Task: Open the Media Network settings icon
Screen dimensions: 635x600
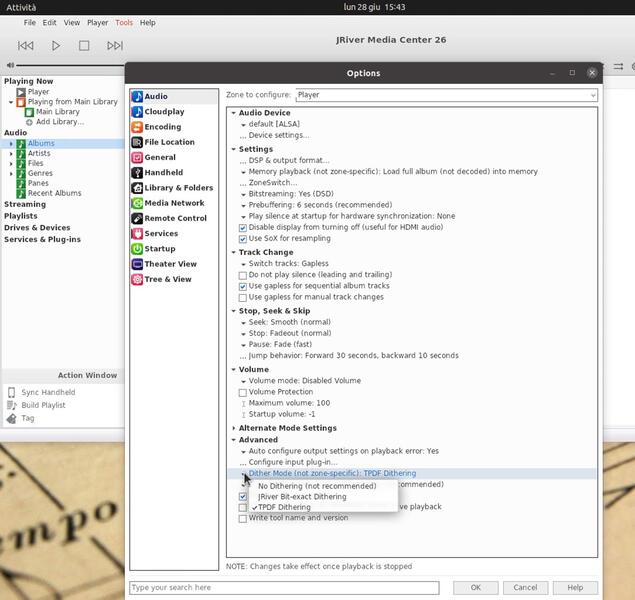Action: pos(138,203)
